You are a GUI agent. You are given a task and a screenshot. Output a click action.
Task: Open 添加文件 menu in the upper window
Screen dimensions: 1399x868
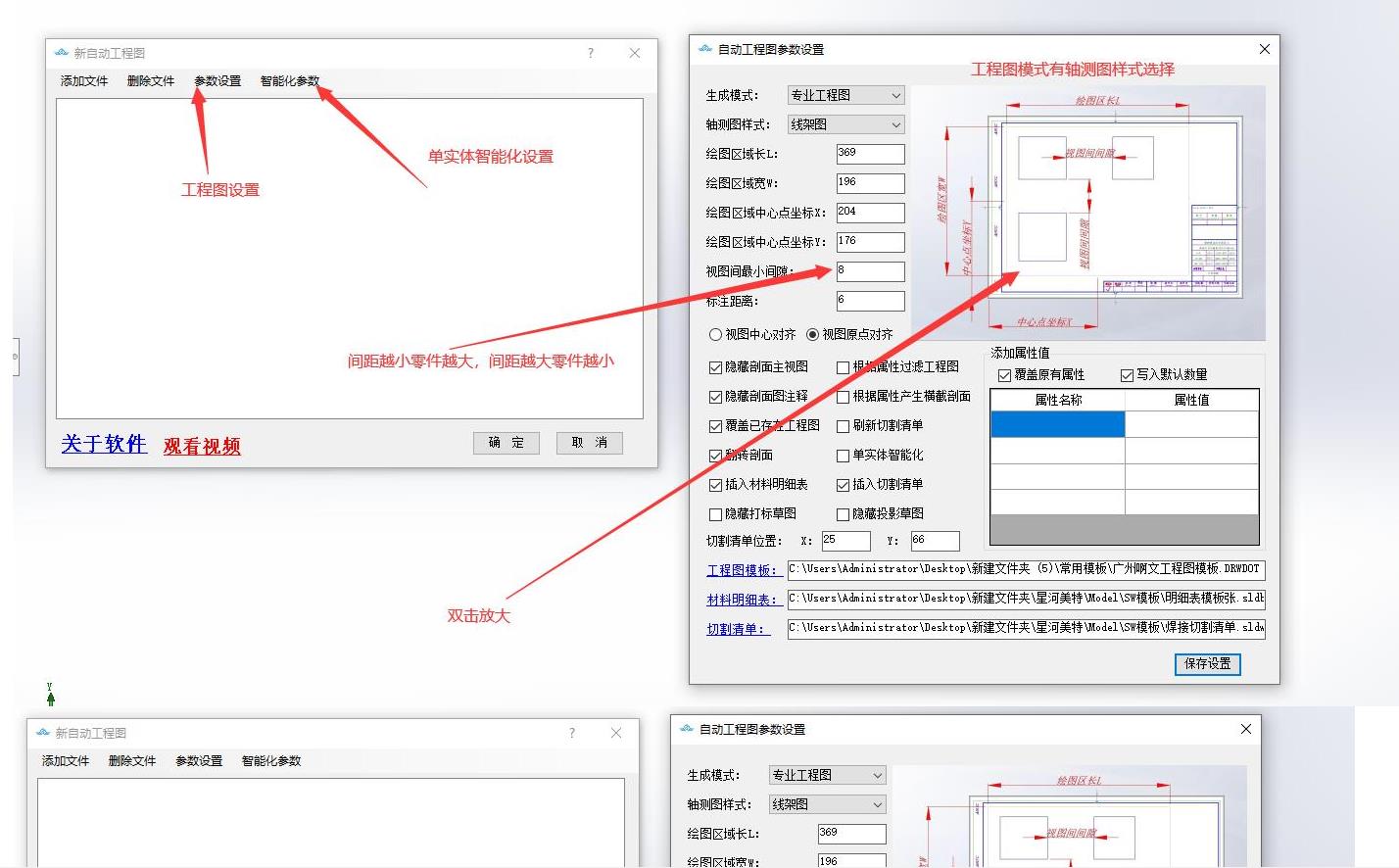[x=84, y=81]
